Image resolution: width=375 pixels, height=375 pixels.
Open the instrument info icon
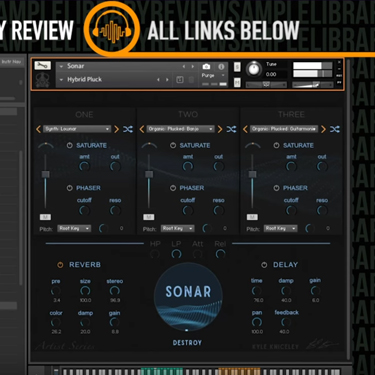click(221, 67)
